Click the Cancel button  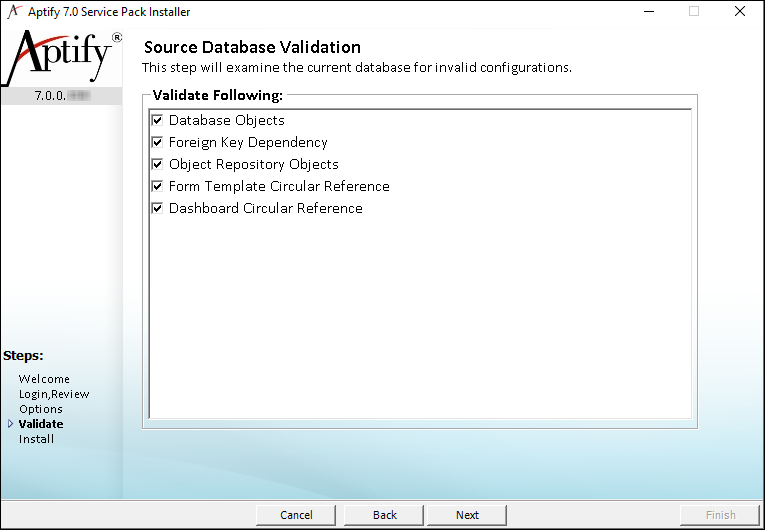coord(296,515)
